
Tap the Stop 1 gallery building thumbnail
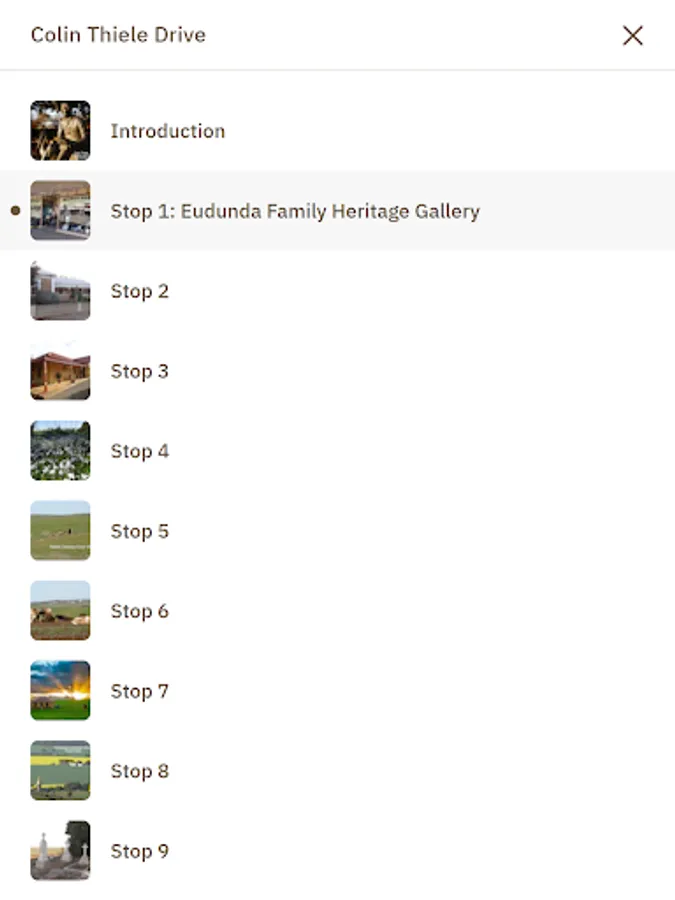pyautogui.click(x=60, y=211)
